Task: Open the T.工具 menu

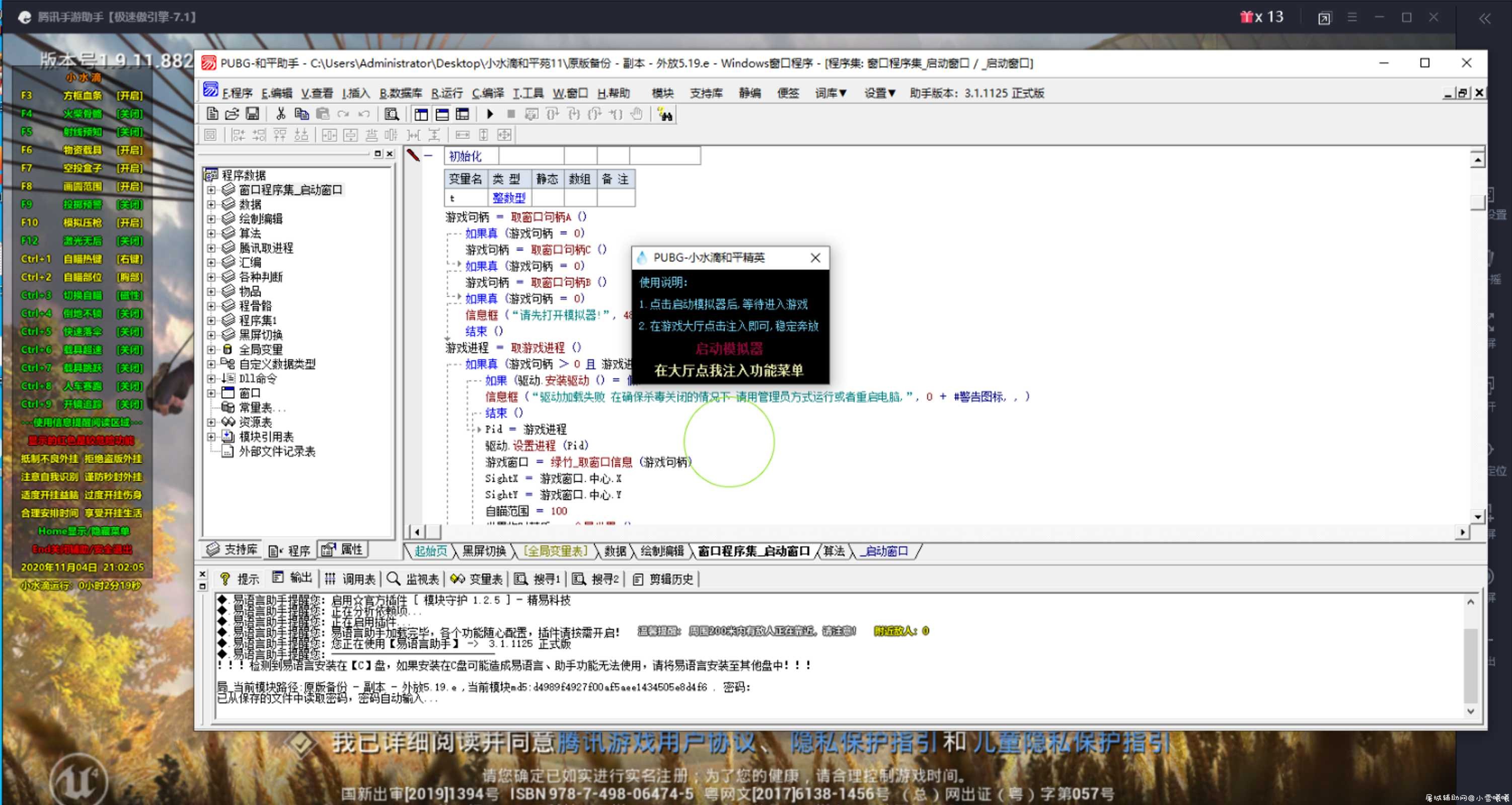Action: click(528, 93)
